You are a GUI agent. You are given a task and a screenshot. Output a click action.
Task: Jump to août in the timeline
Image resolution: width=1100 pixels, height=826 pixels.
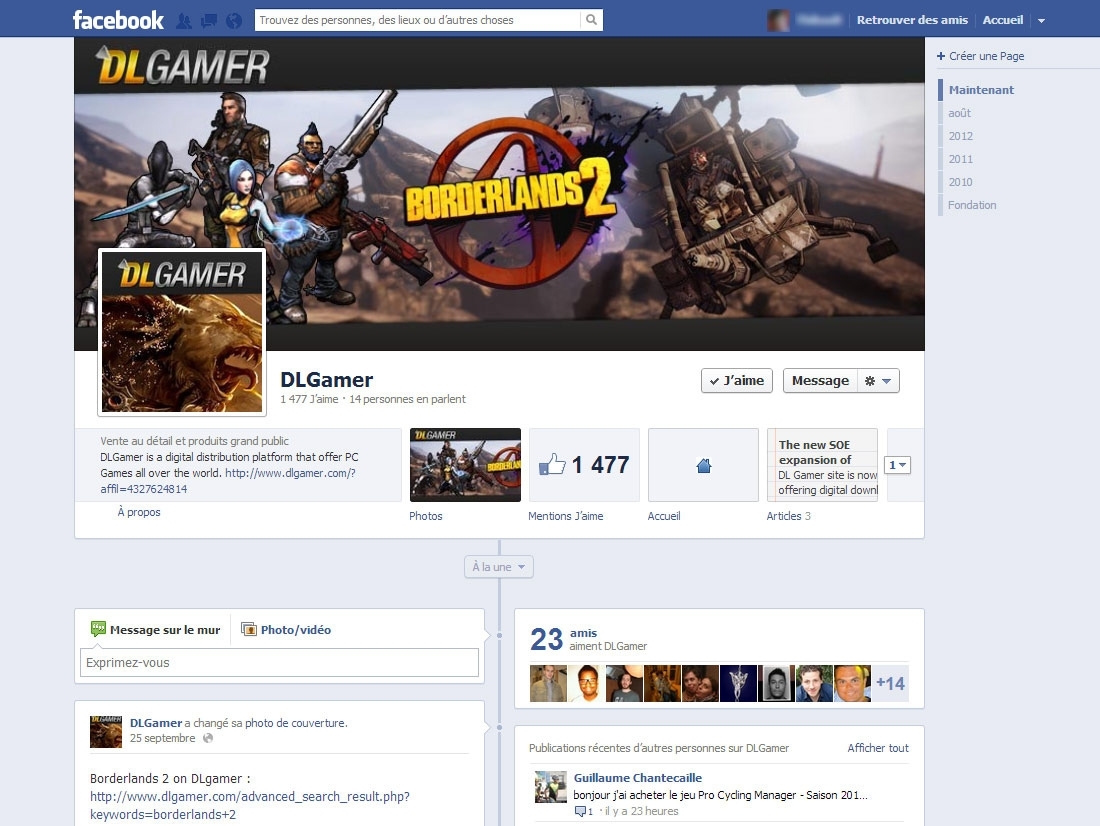[959, 113]
